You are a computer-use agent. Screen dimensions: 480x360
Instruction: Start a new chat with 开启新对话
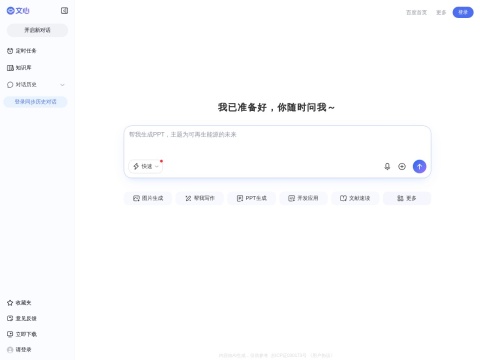pyautogui.click(x=37, y=30)
